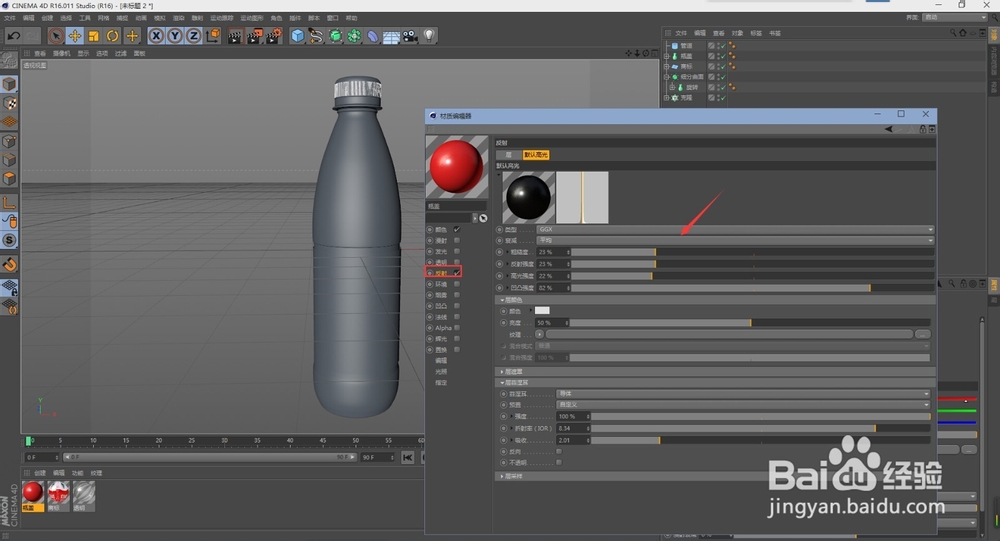Screen dimensions: 1000x541
Task: Toggle the coordinate system icon
Action: click(x=212, y=36)
